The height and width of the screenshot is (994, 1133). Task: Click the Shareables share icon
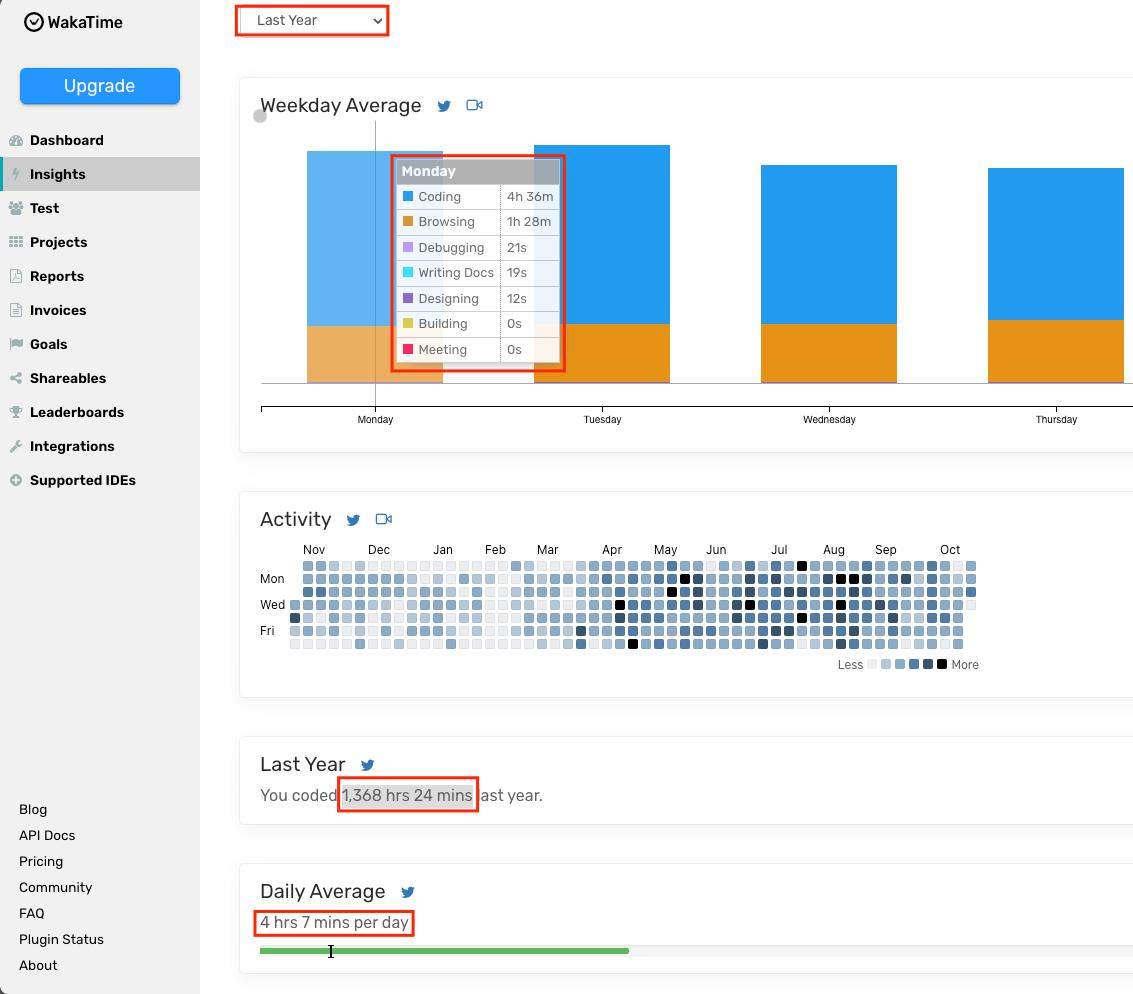[16, 378]
